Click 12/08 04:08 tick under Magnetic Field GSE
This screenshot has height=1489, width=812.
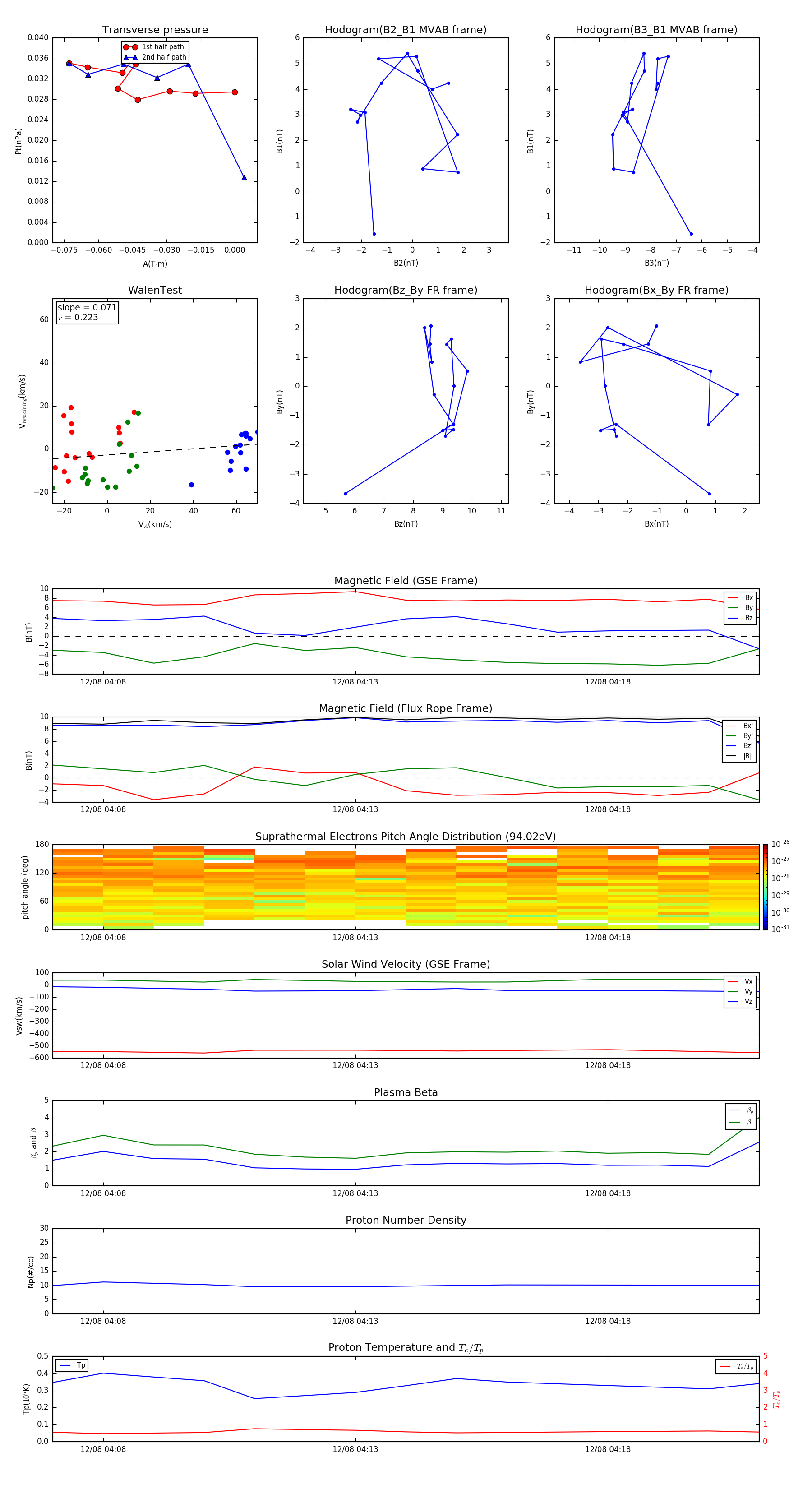pos(103,681)
